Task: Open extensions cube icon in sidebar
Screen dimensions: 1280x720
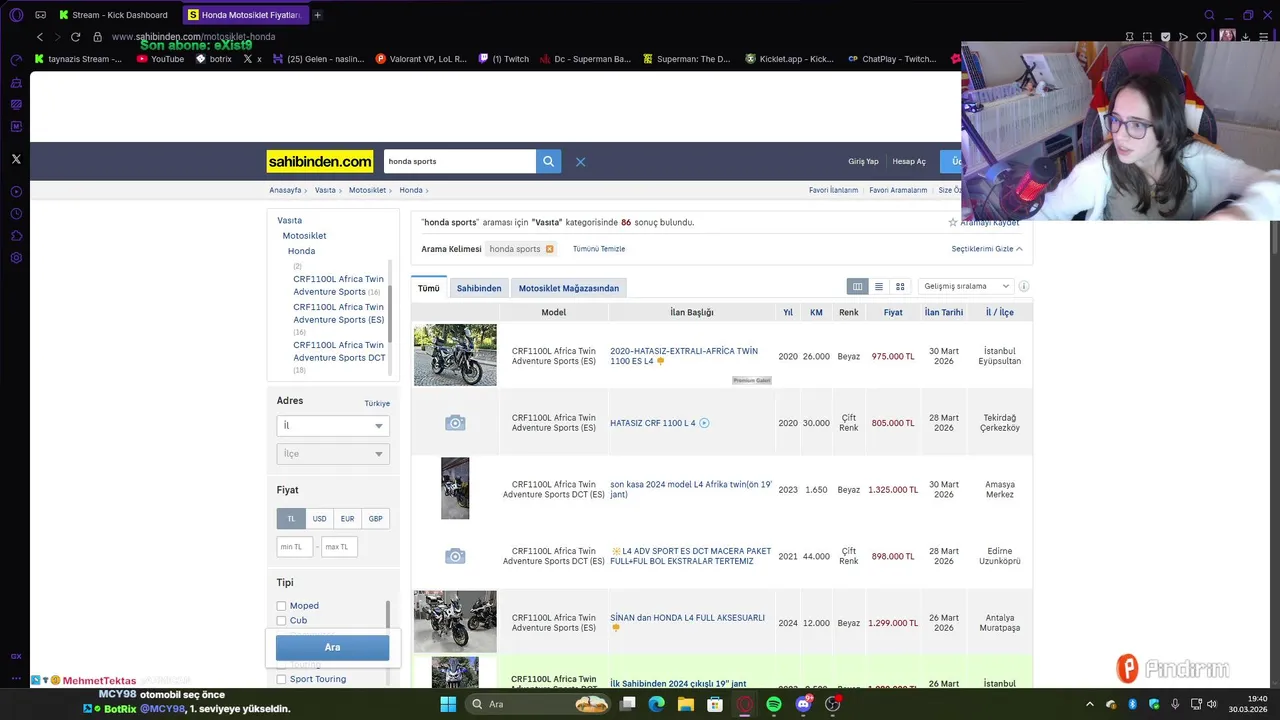Action: click(16, 236)
